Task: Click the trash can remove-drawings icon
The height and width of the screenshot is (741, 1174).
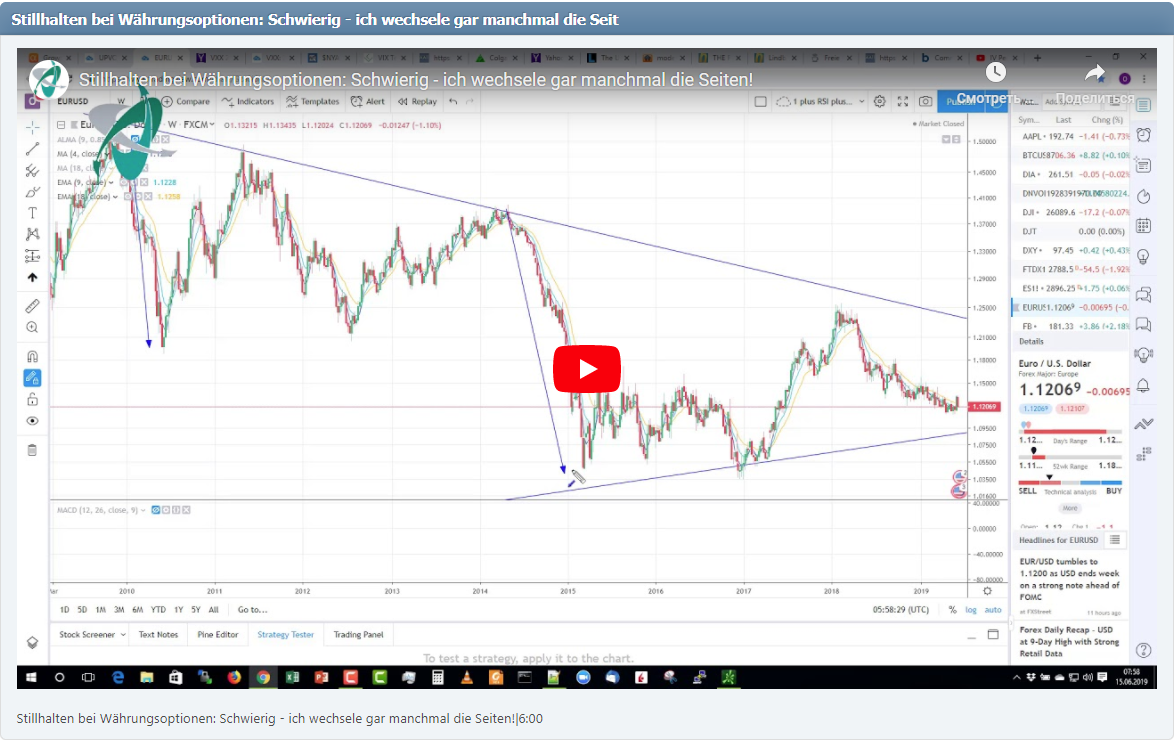Action: [32, 450]
